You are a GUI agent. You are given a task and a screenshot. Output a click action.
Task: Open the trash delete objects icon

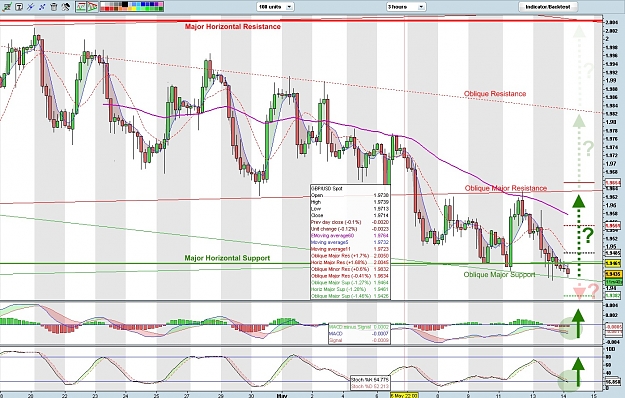click(54, 7)
